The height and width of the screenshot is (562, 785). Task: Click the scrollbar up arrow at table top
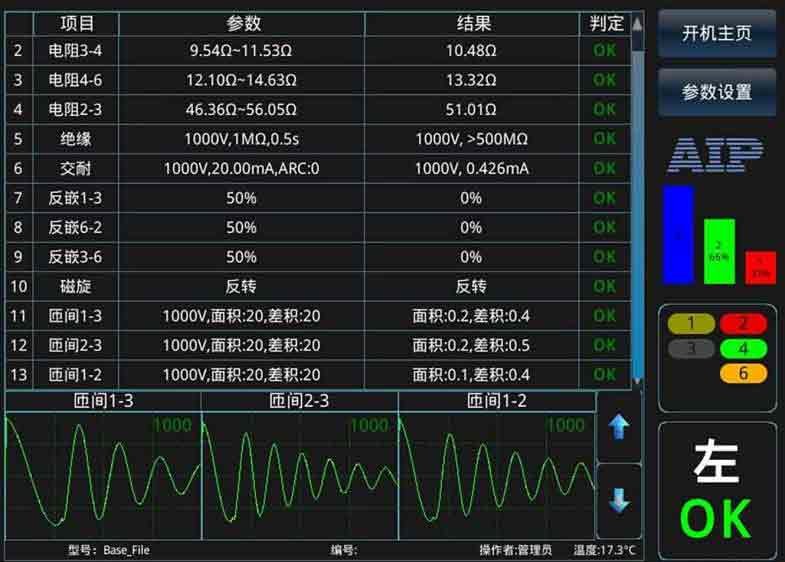pyautogui.click(x=637, y=24)
